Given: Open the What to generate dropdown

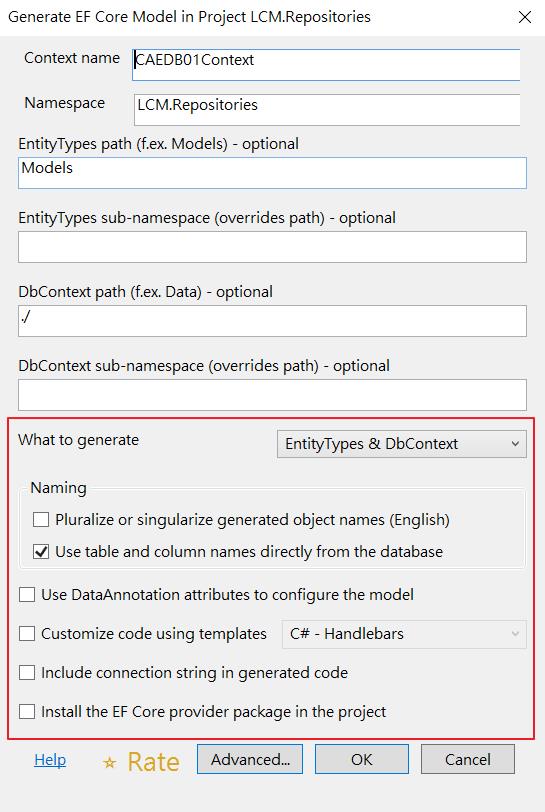Looking at the screenshot, I should point(401,444).
